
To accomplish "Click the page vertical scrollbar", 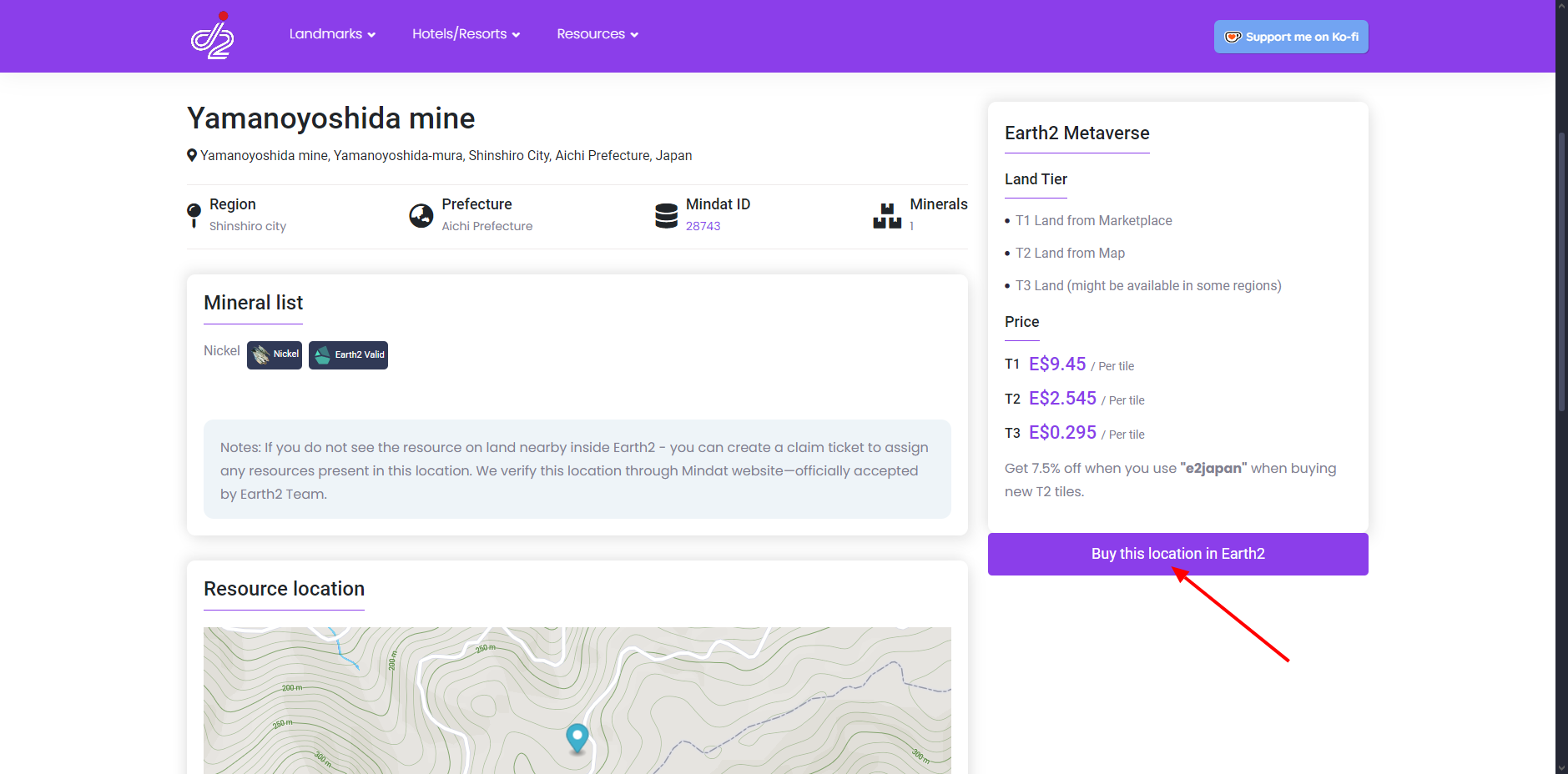I will click(1561, 271).
